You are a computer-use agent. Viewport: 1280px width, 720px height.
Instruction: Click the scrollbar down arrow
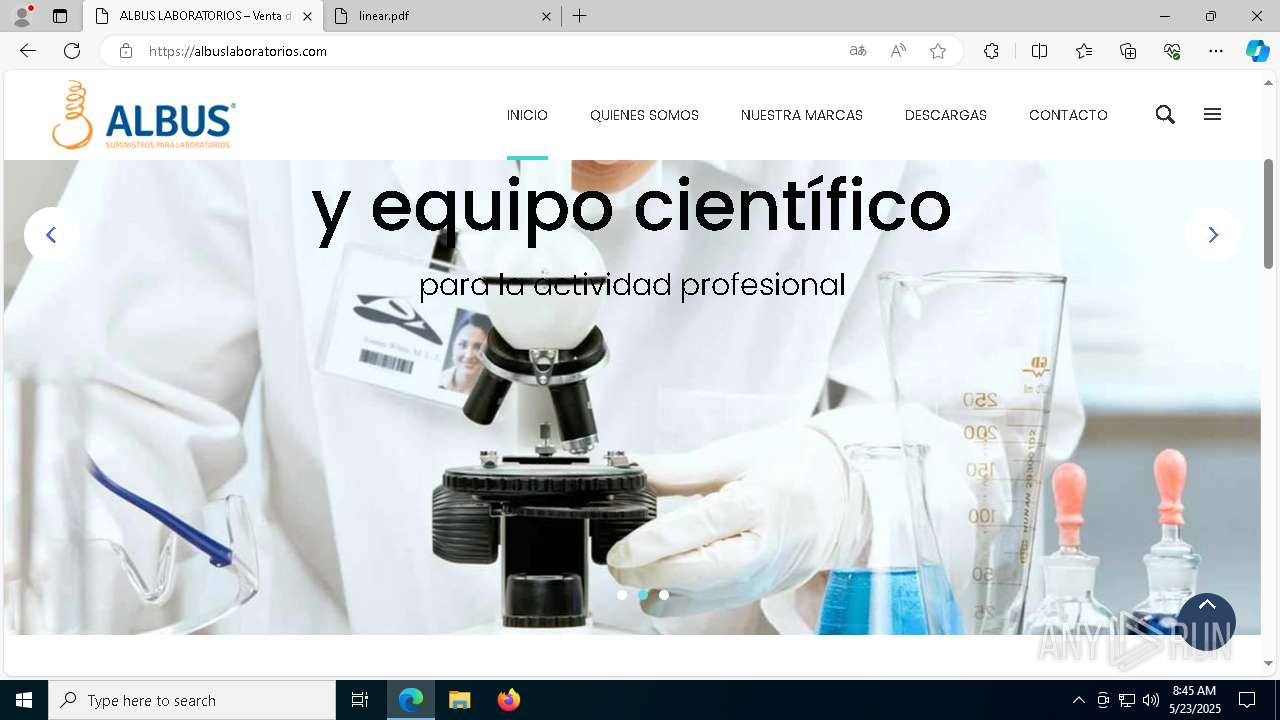(1269, 663)
